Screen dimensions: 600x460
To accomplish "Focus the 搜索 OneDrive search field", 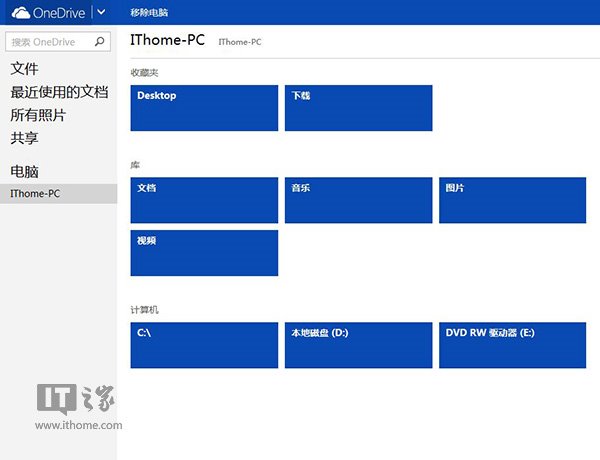I will pyautogui.click(x=58, y=42).
